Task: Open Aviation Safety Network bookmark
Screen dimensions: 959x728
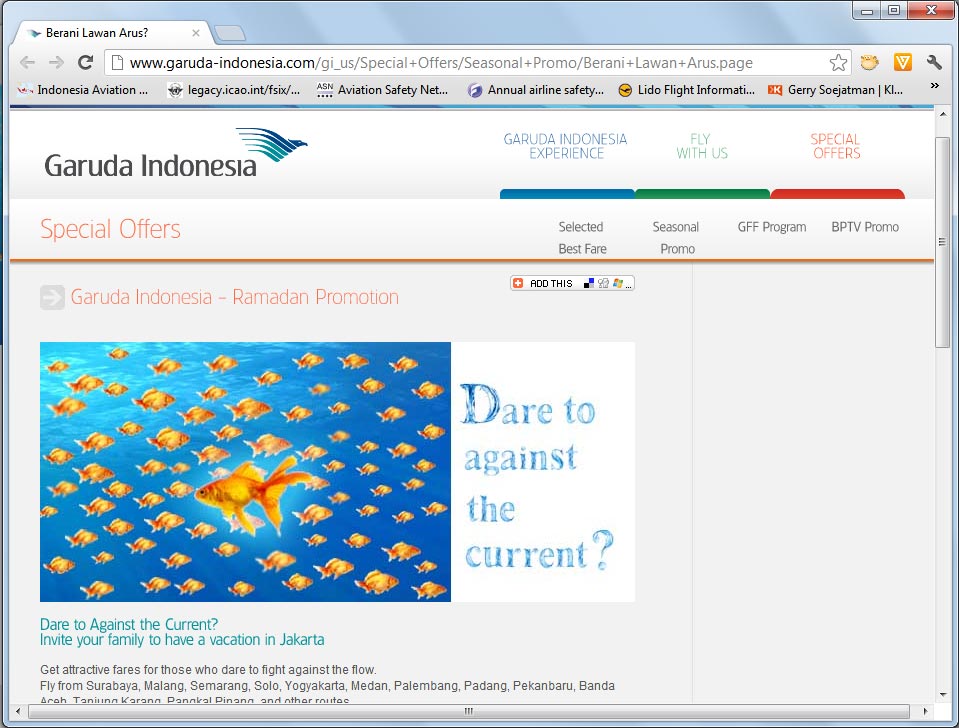Action: click(383, 90)
